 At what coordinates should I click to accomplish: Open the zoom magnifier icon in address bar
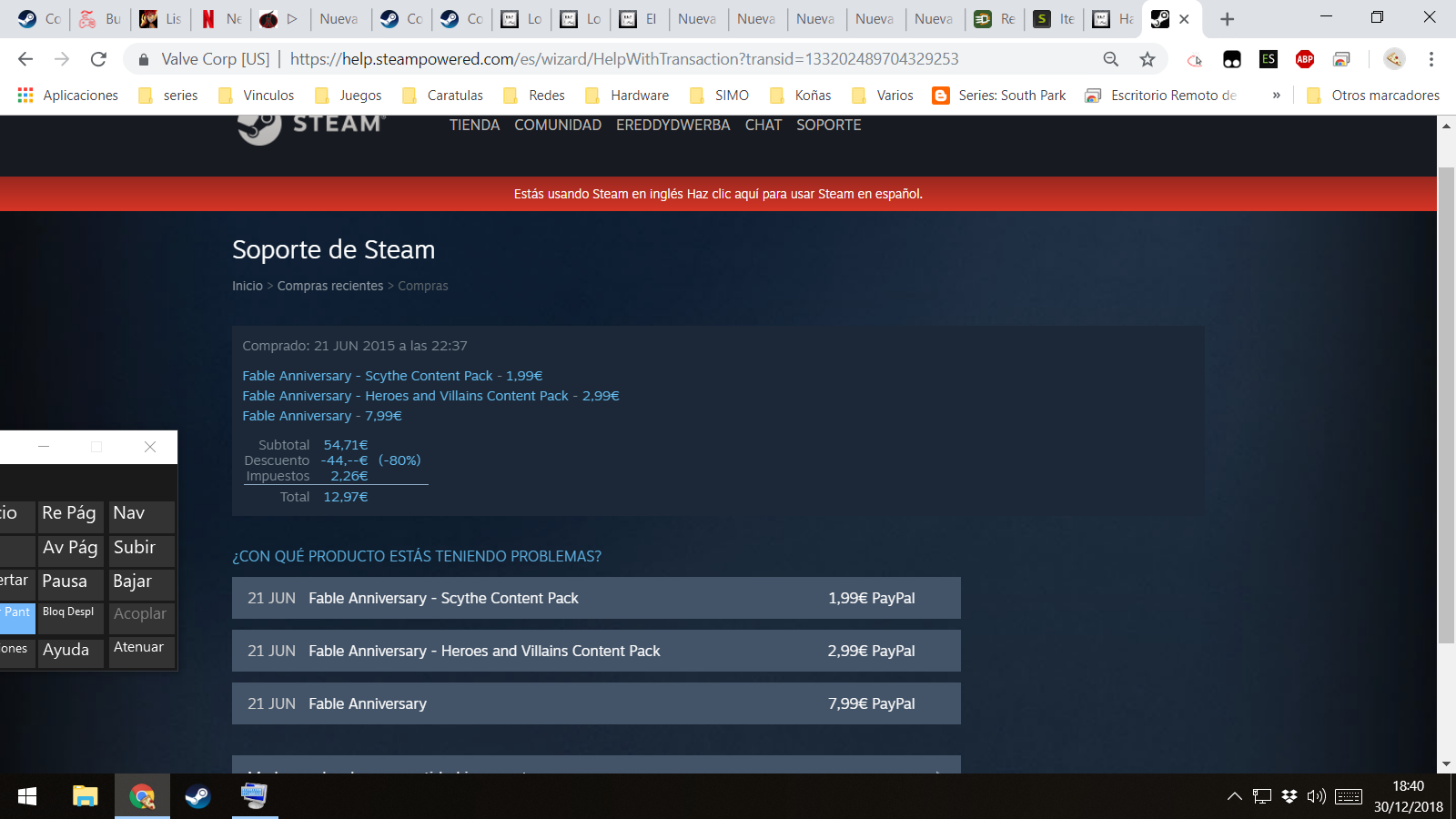[1111, 59]
